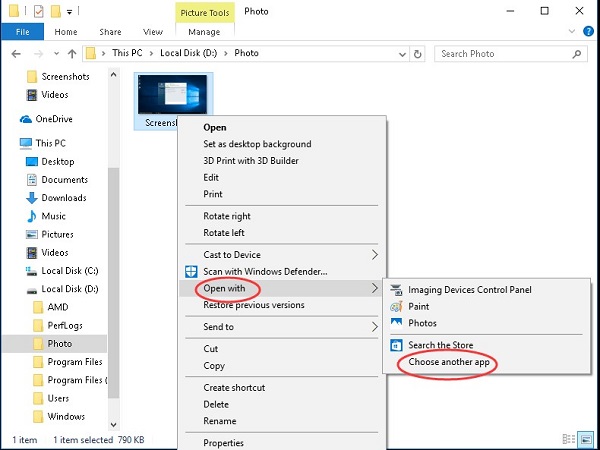Select Imaging Devices Control Panel icon
Screen dimensions: 600x450
coord(397,290)
